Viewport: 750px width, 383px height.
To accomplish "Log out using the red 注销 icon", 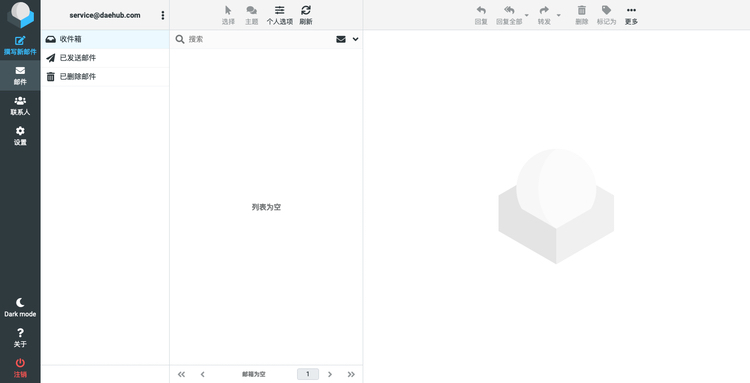I will tap(20, 368).
